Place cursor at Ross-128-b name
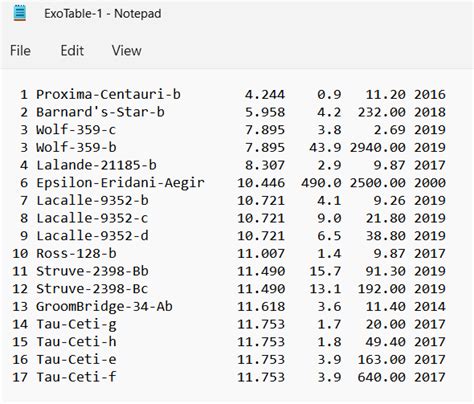Viewport: 474px width, 404px height. click(x=76, y=253)
